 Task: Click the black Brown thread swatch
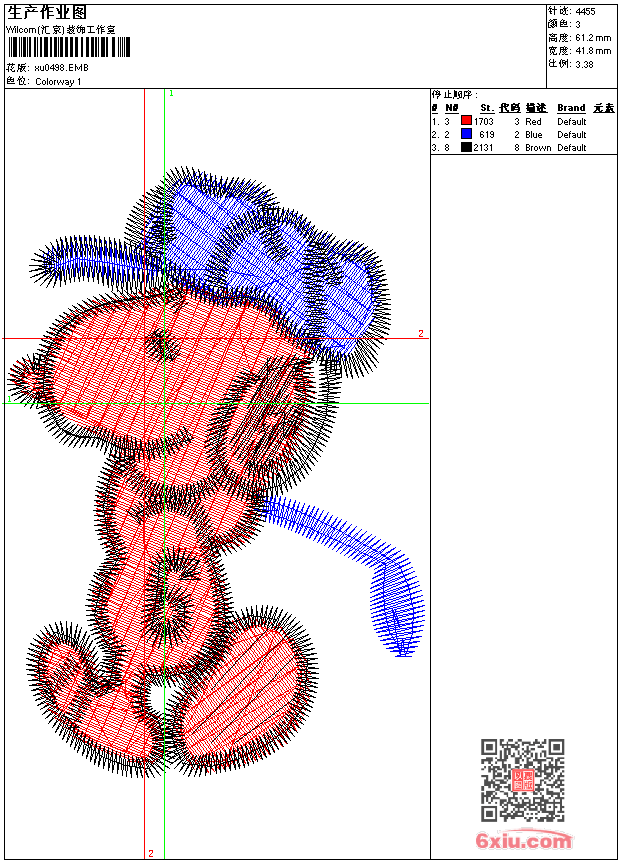(x=466, y=147)
